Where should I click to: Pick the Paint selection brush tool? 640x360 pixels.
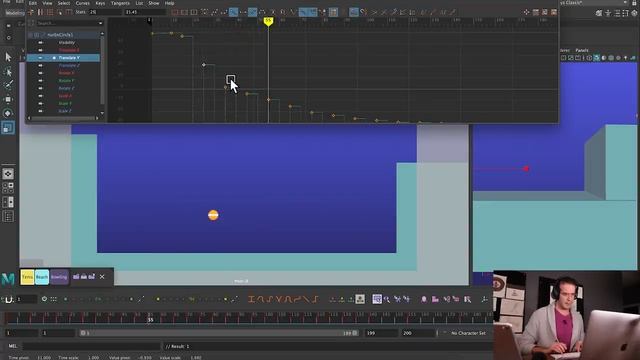[8, 85]
